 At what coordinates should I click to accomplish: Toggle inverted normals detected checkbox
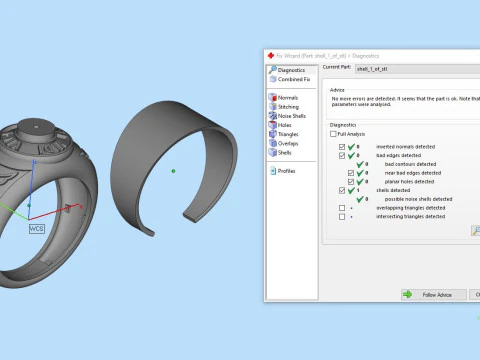(x=342, y=147)
